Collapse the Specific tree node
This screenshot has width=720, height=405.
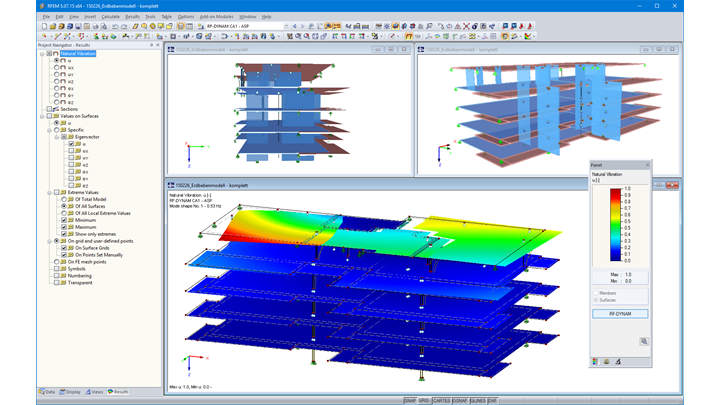(49, 130)
